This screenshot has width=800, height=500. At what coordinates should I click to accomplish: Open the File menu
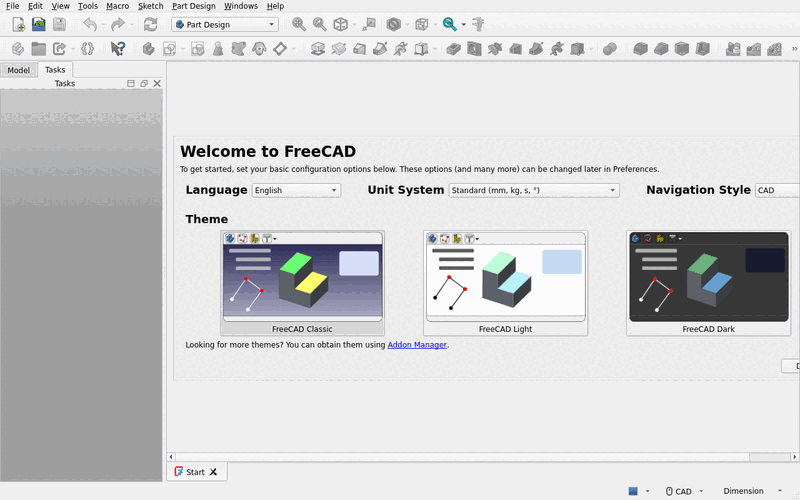12,6
